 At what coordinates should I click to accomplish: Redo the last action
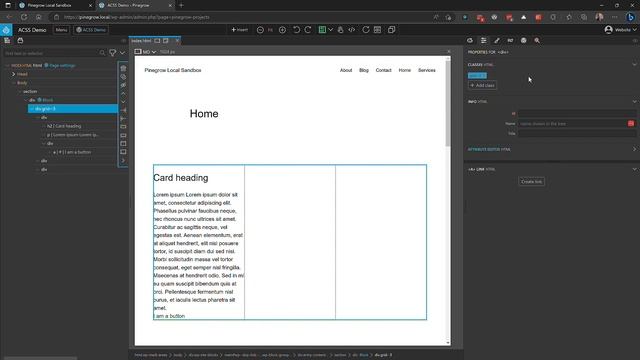click(308, 30)
